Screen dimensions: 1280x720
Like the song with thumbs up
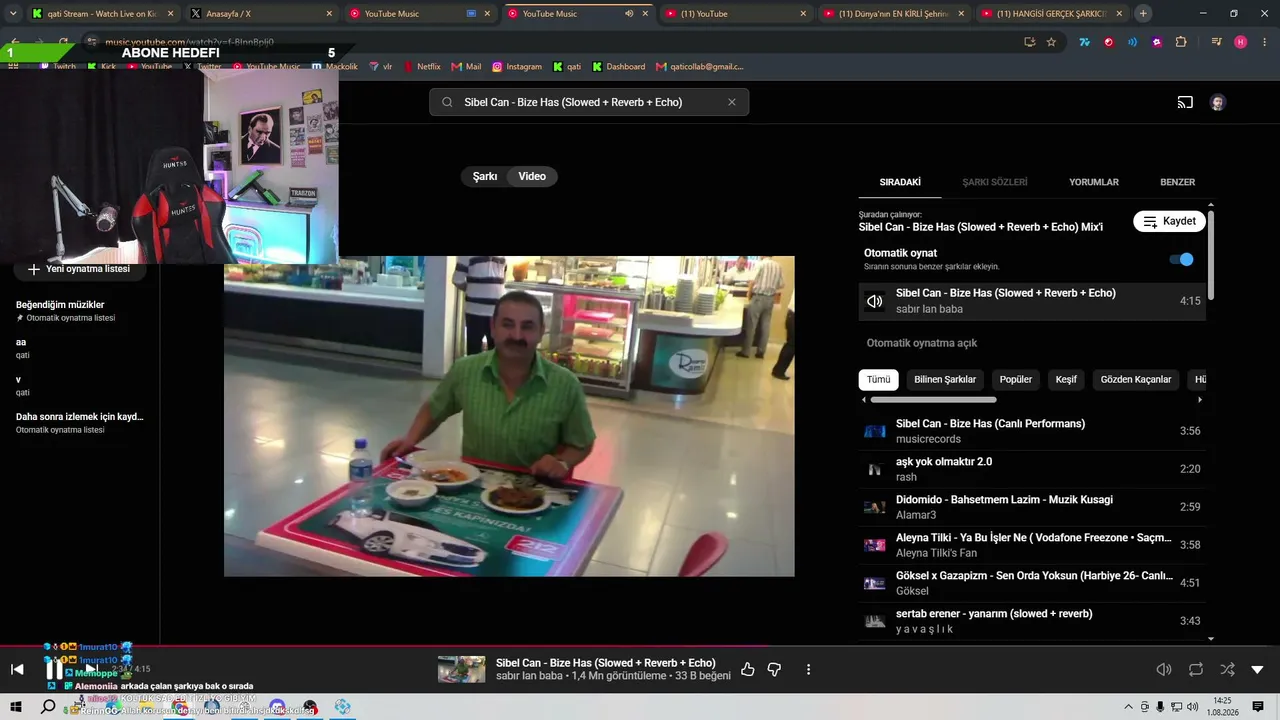(747, 669)
